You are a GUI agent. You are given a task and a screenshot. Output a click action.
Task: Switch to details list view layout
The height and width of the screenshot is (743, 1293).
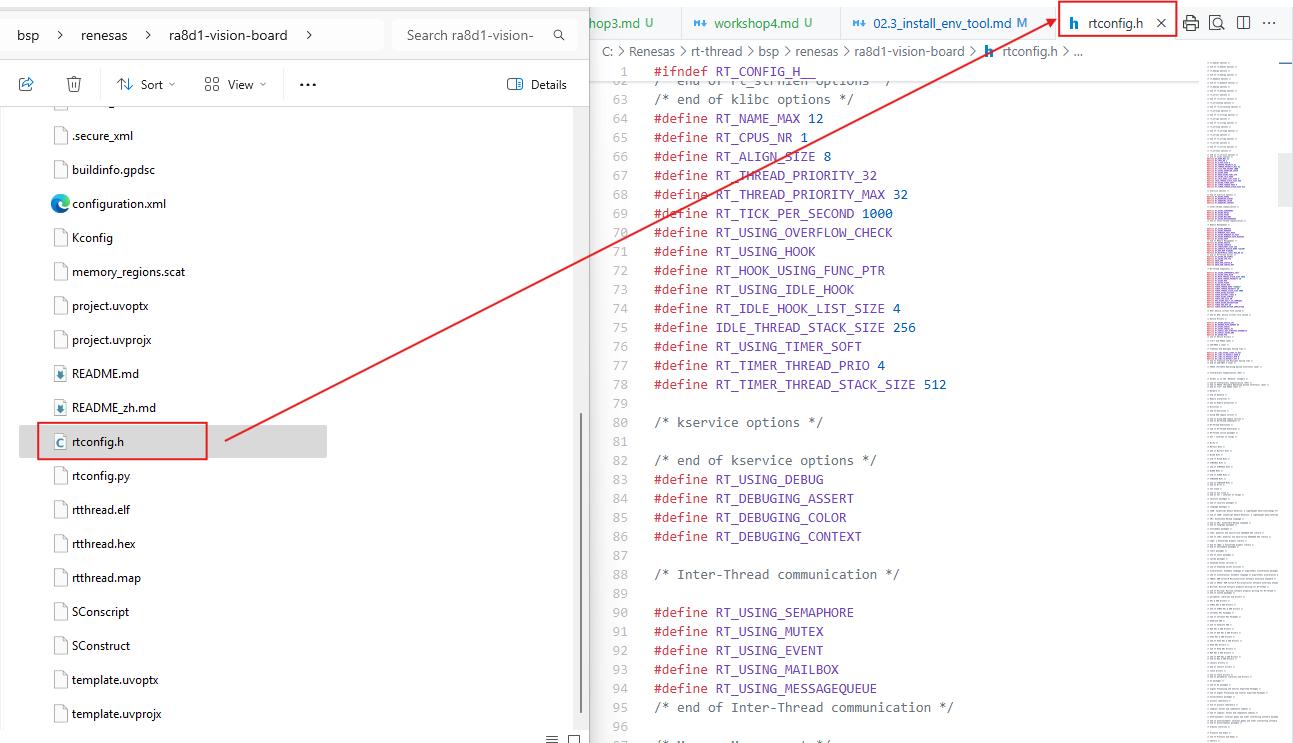tap(552, 738)
